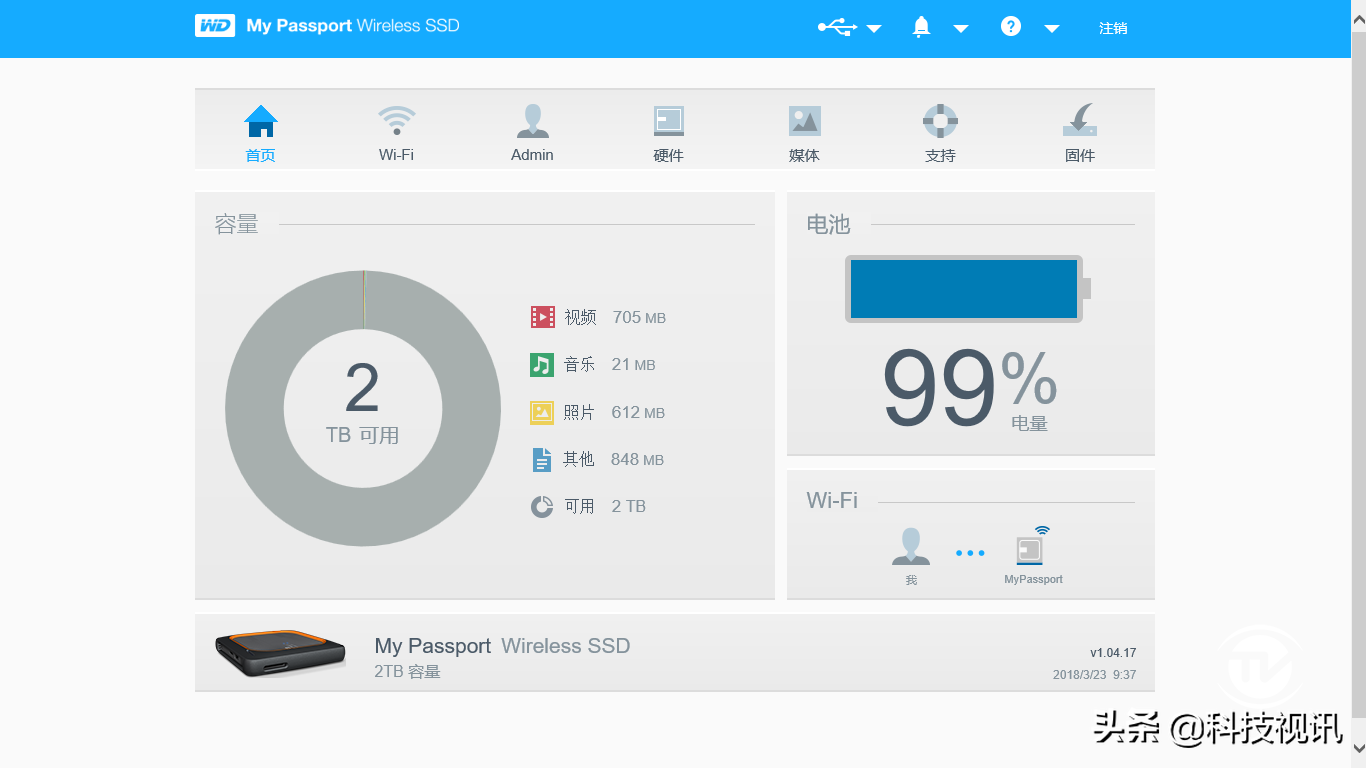Switch to the Admin tab label
Image resolution: width=1366 pixels, height=768 pixels.
[532, 155]
